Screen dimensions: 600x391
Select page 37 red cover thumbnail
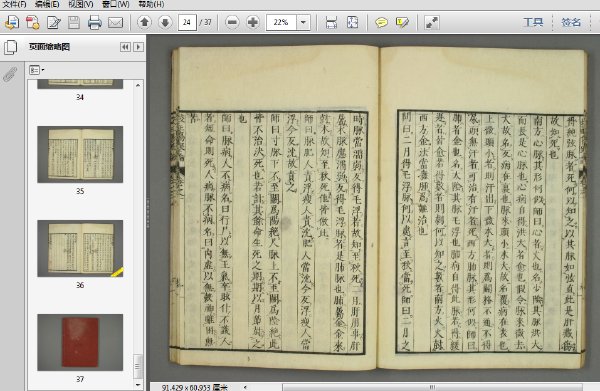coord(80,342)
